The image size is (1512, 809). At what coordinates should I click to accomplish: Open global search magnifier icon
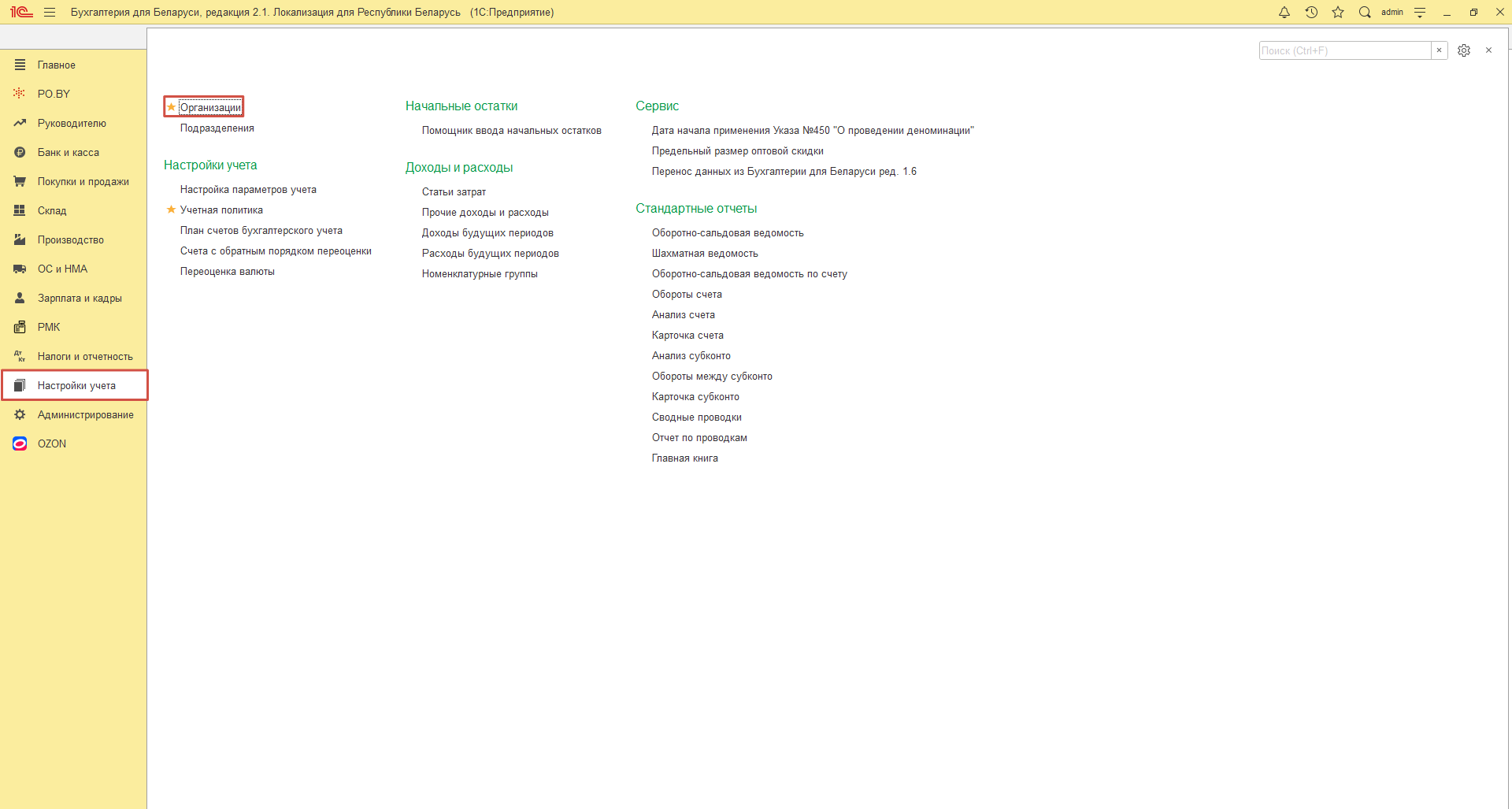(x=1365, y=13)
